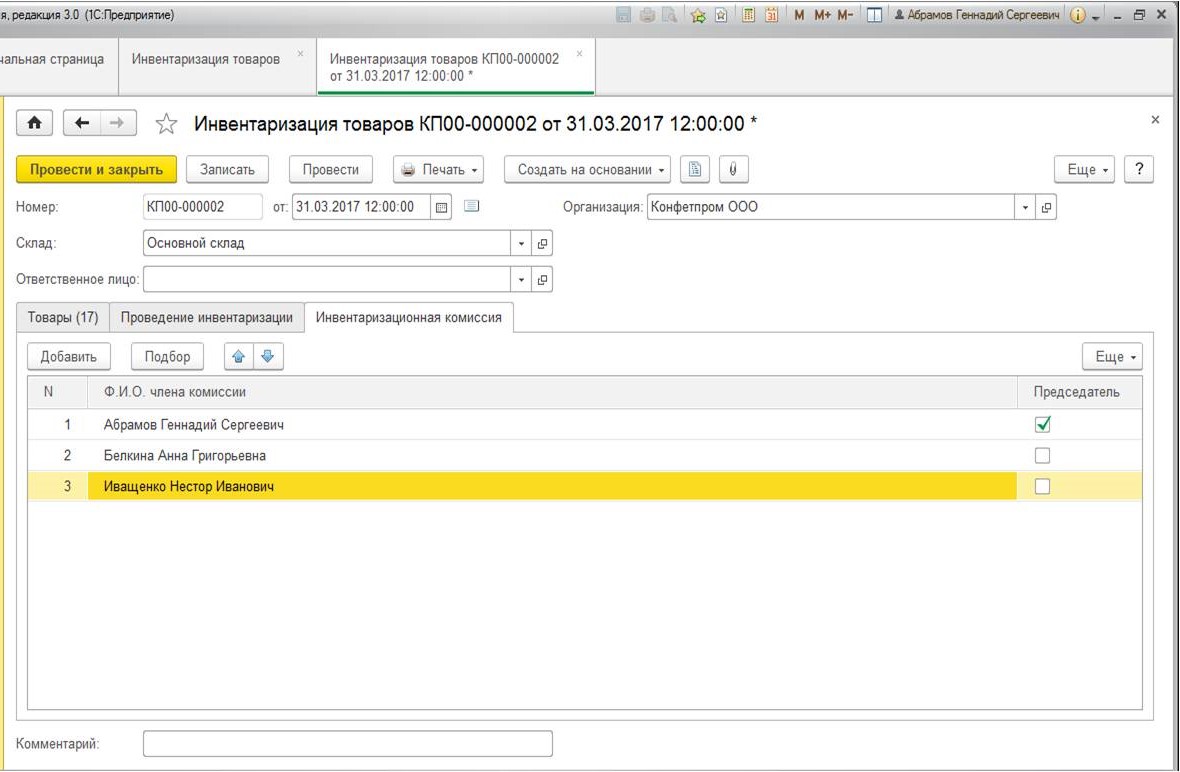Click the Провести и закрыть button
This screenshot has height=772, width=1180.
[x=96, y=169]
